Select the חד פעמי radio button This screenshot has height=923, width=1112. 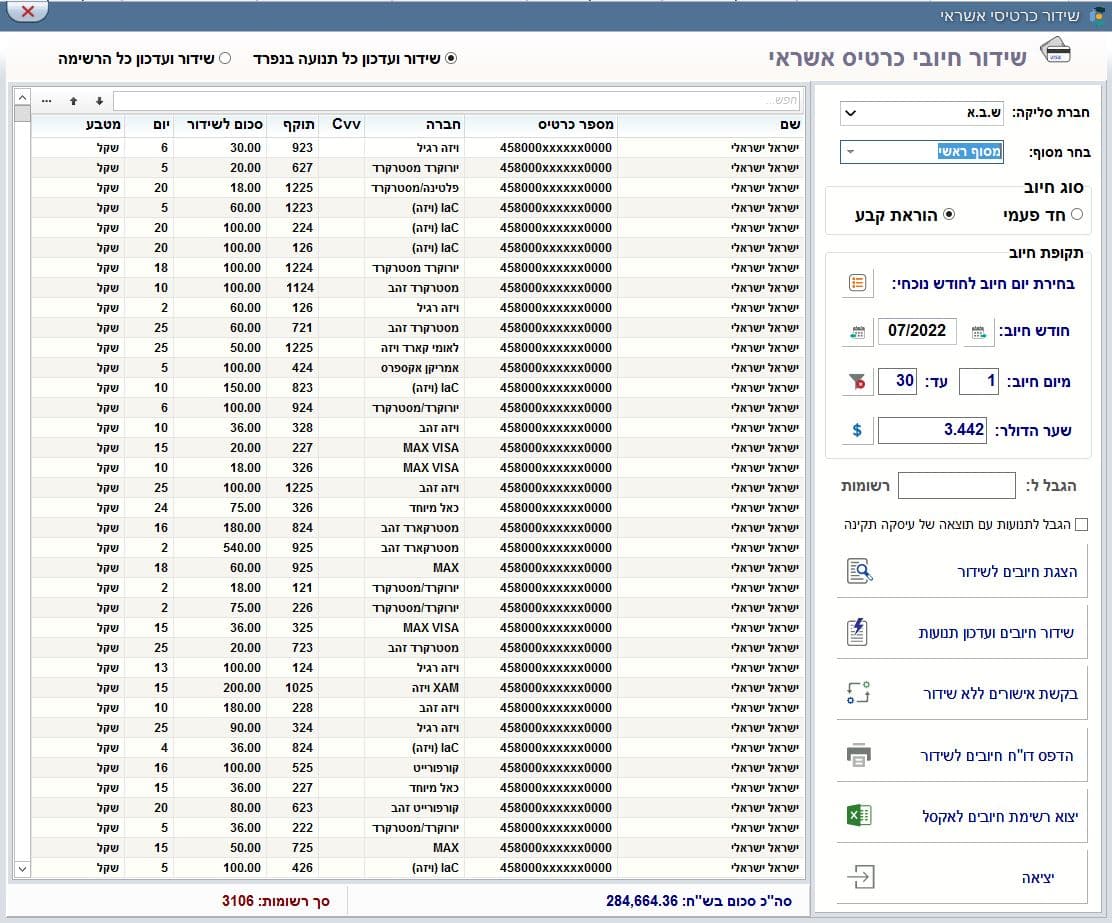tap(1077, 214)
